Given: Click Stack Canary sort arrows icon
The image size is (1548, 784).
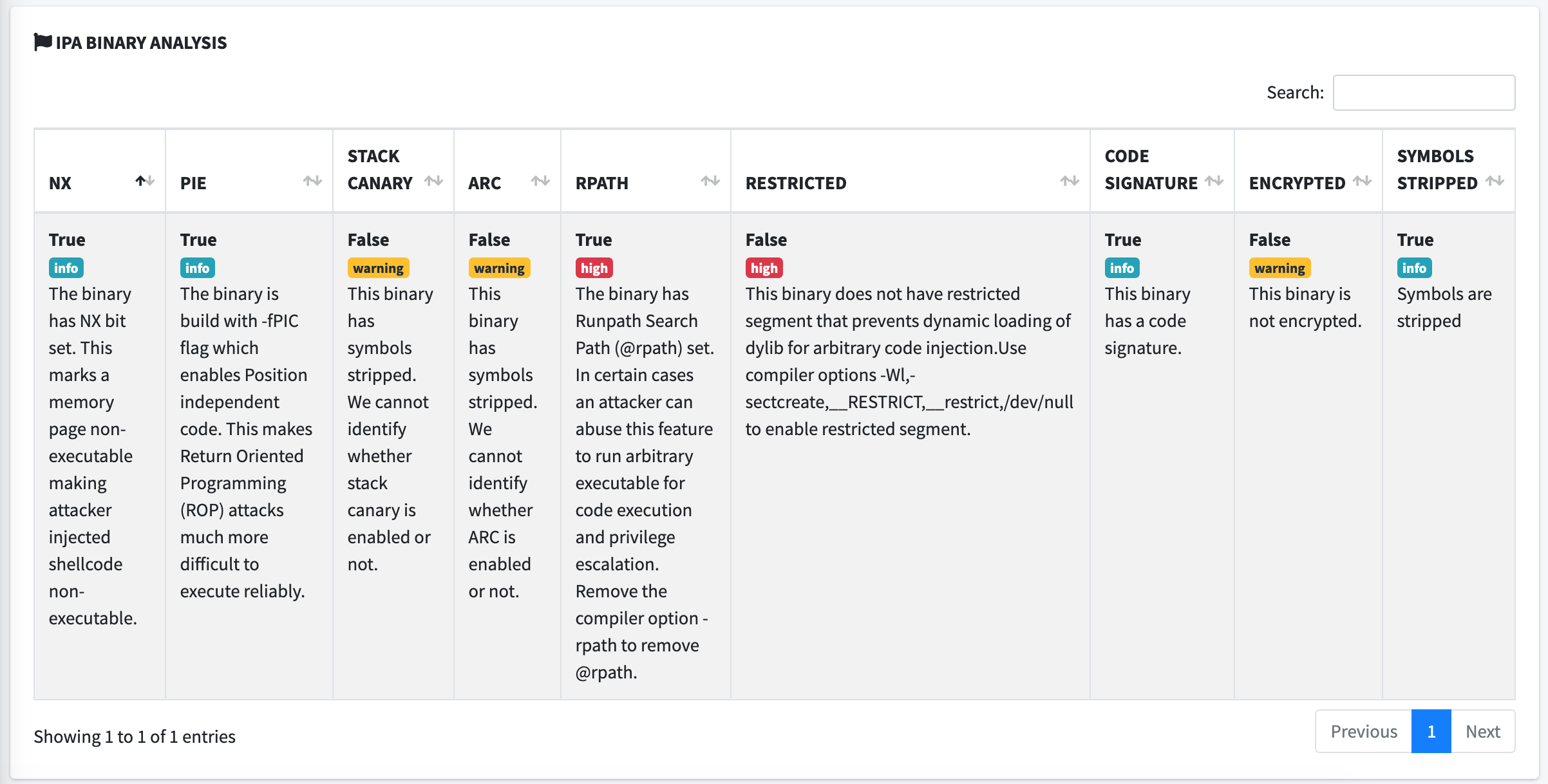Looking at the screenshot, I should [433, 181].
